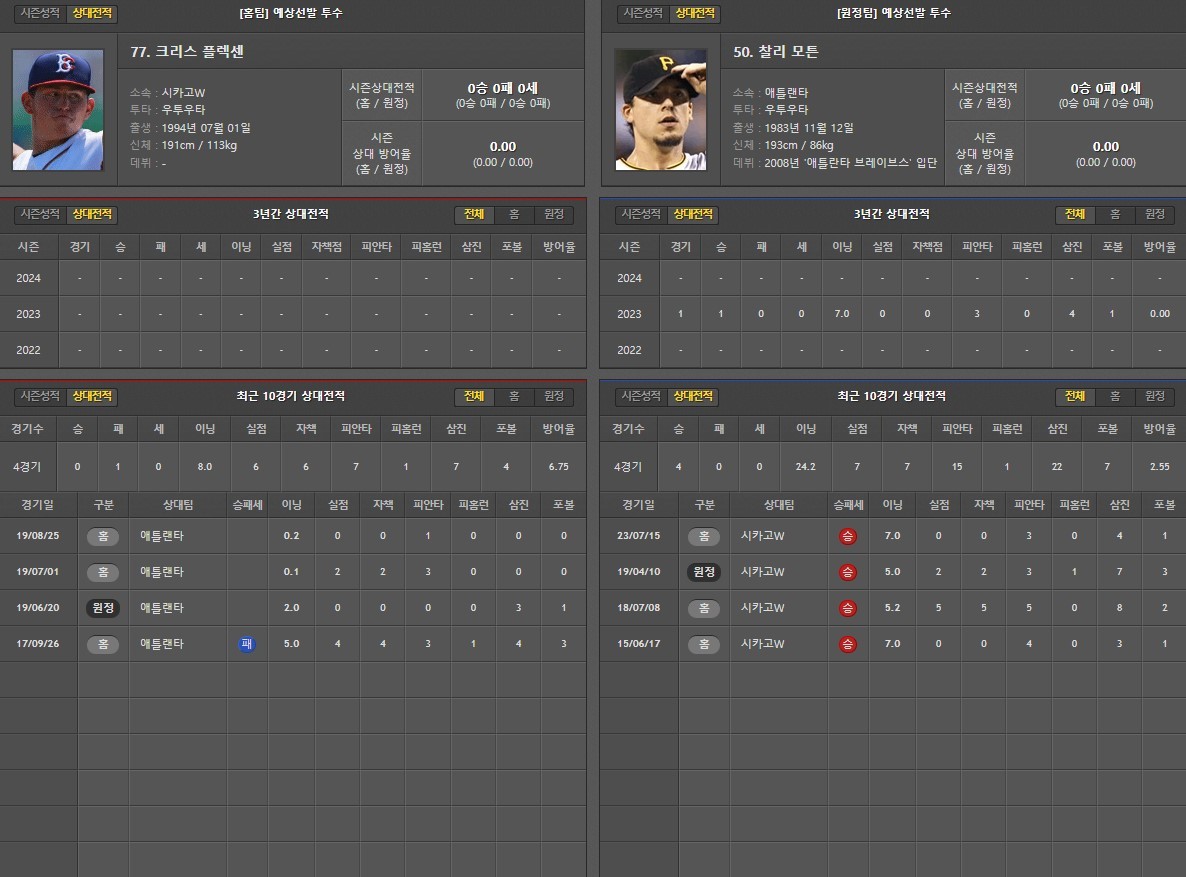Select 상대전적 tab in home pitcher header
1186x877 pixels.
92,13
